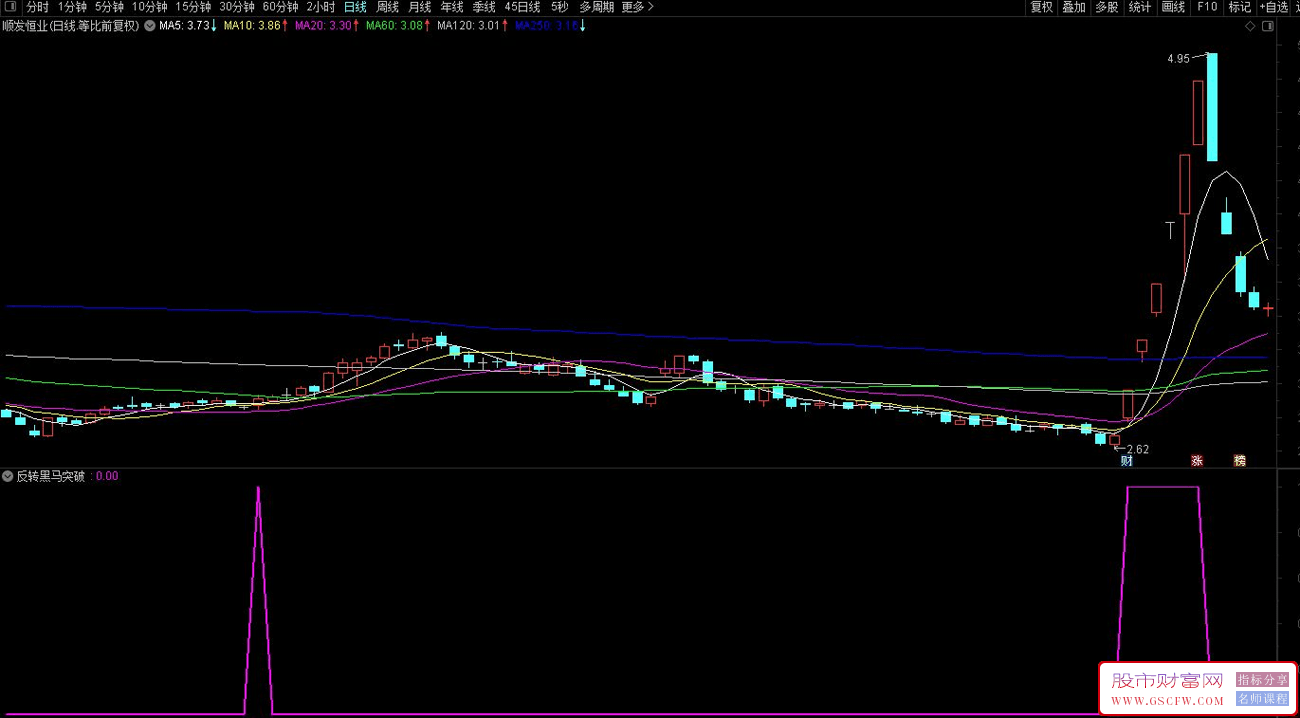Open the 多股 multi-stock view
This screenshot has height=718, width=1300.
[1106, 7]
